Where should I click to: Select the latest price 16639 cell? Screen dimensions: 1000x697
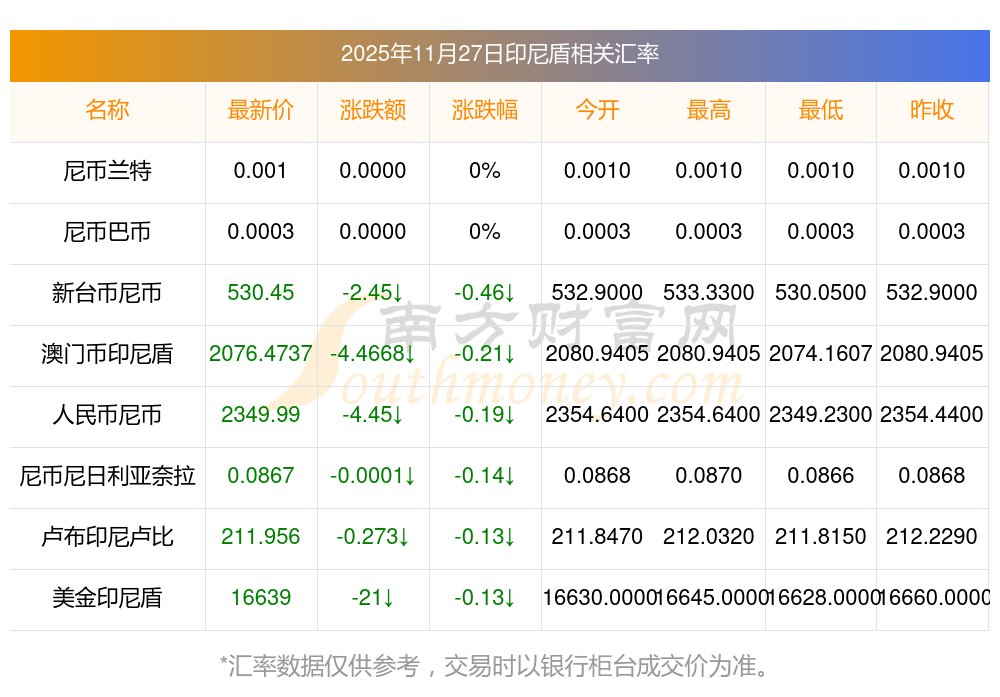click(x=261, y=598)
